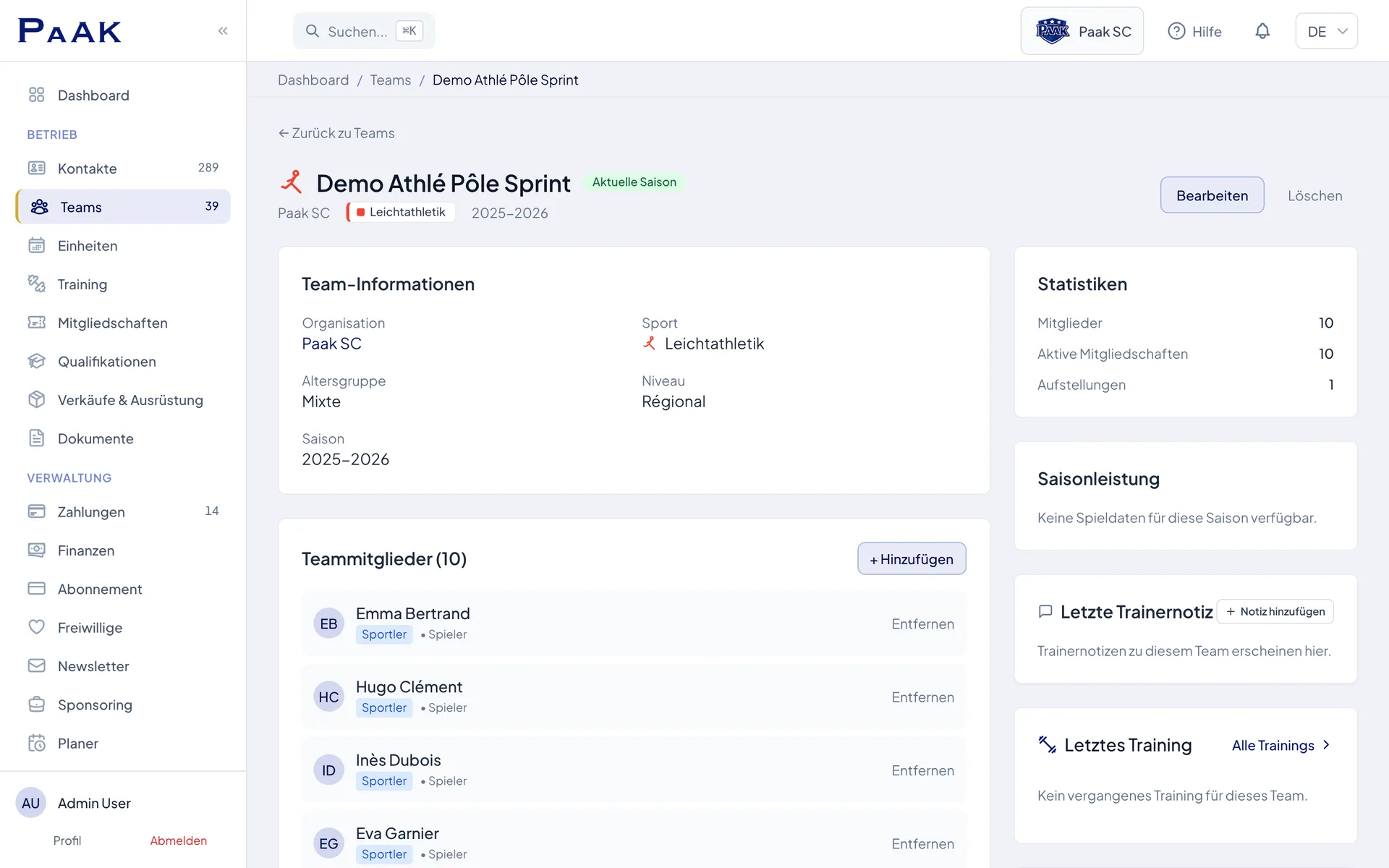Add a team member with Hinzufügen
Screen dimensions: 1389x868
(x=912, y=558)
